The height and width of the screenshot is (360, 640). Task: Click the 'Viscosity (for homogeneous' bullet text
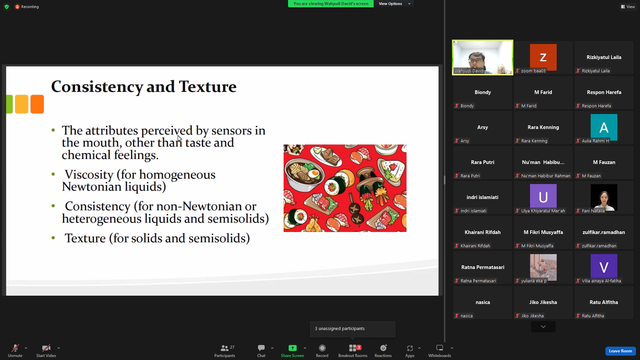[140, 175]
